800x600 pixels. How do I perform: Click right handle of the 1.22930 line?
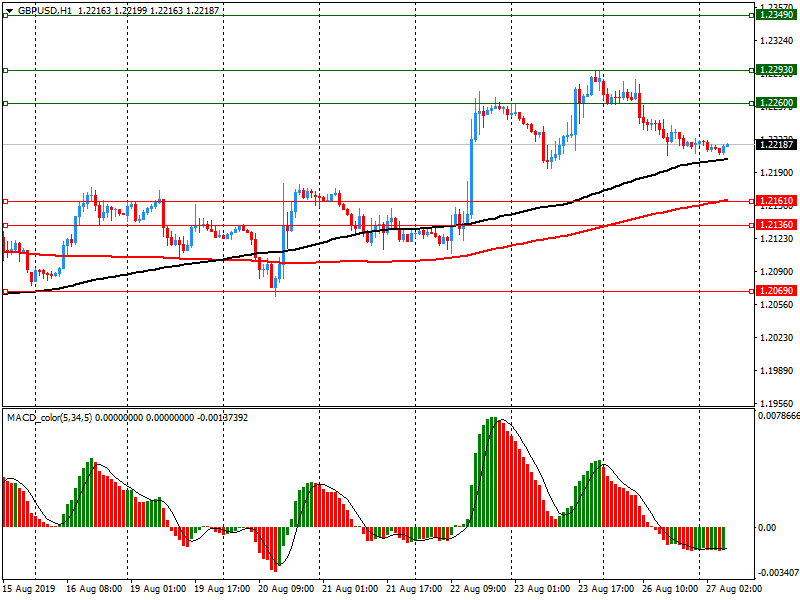tap(752, 70)
